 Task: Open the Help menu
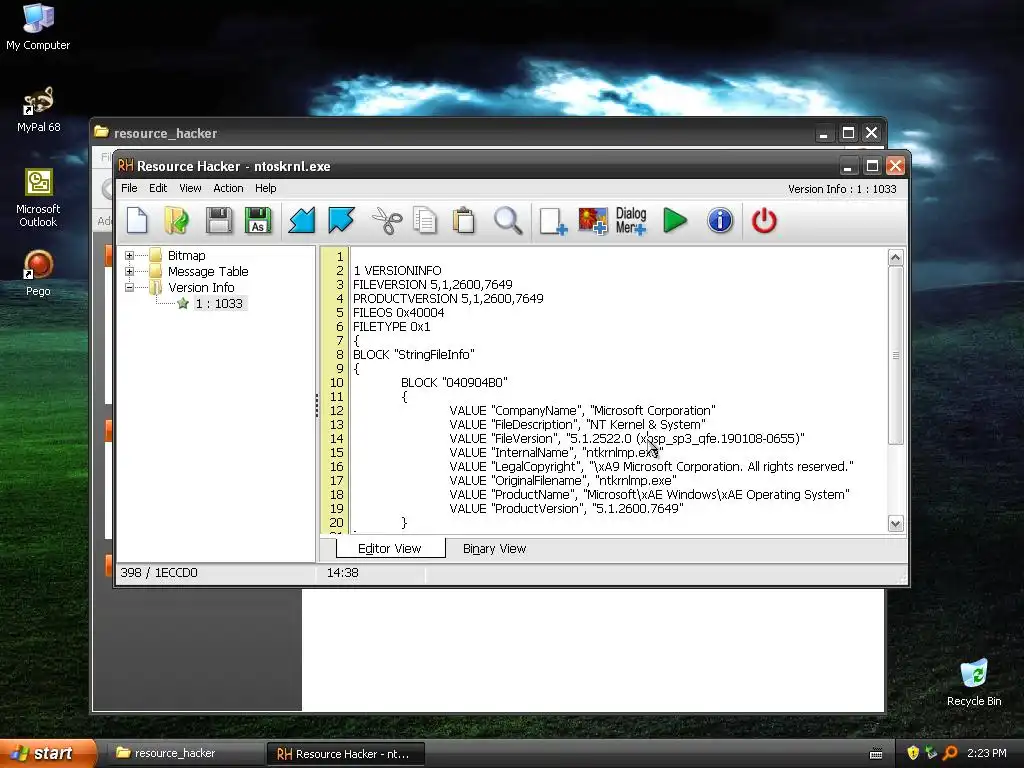point(266,188)
